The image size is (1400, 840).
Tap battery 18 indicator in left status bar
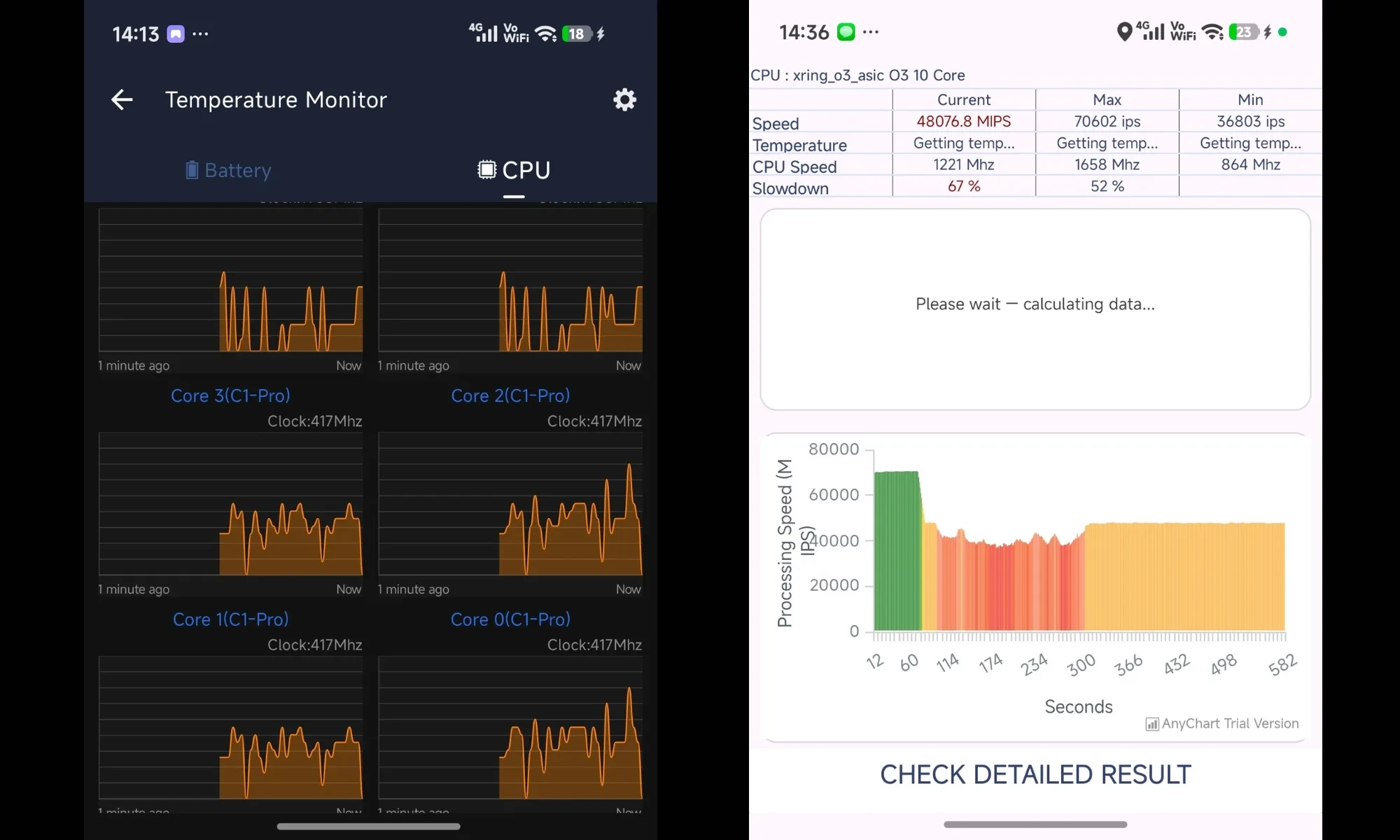tap(577, 34)
